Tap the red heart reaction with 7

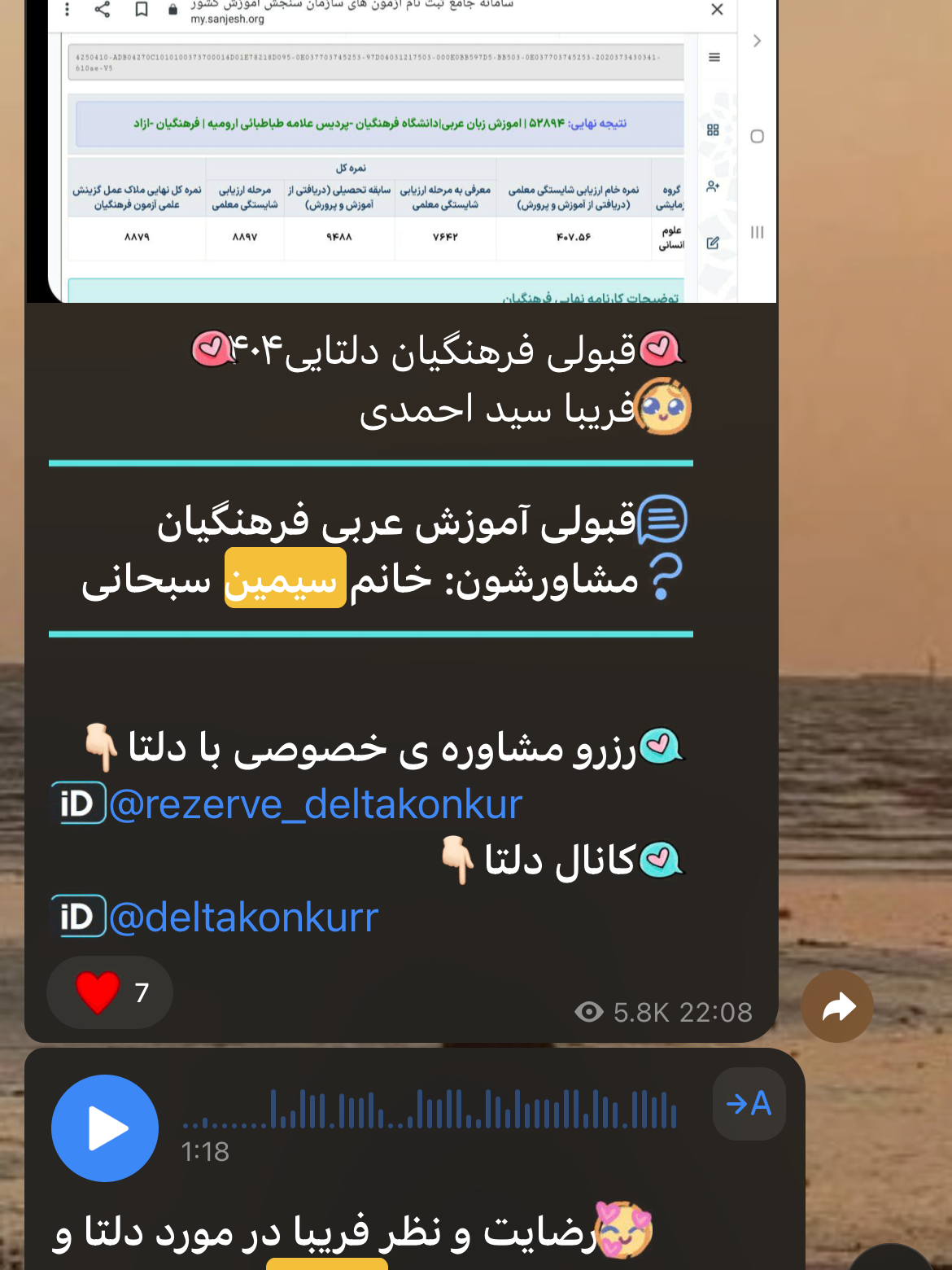point(110,992)
